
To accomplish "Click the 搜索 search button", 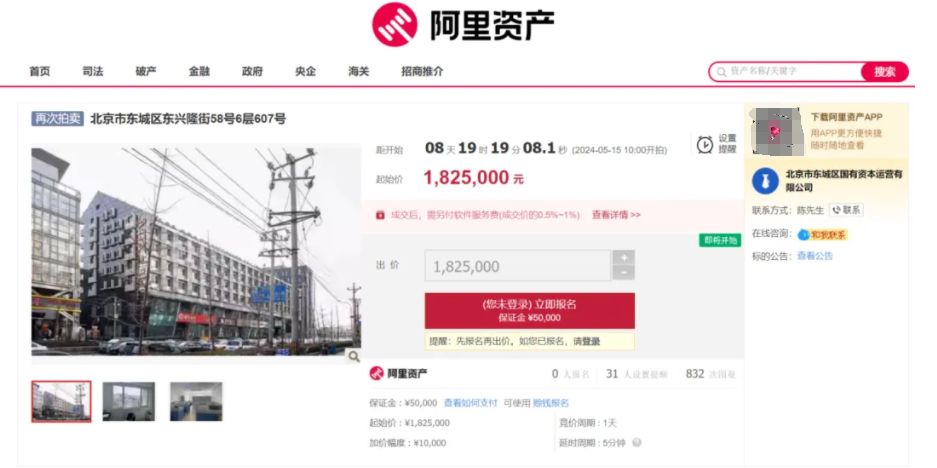I will (x=884, y=72).
